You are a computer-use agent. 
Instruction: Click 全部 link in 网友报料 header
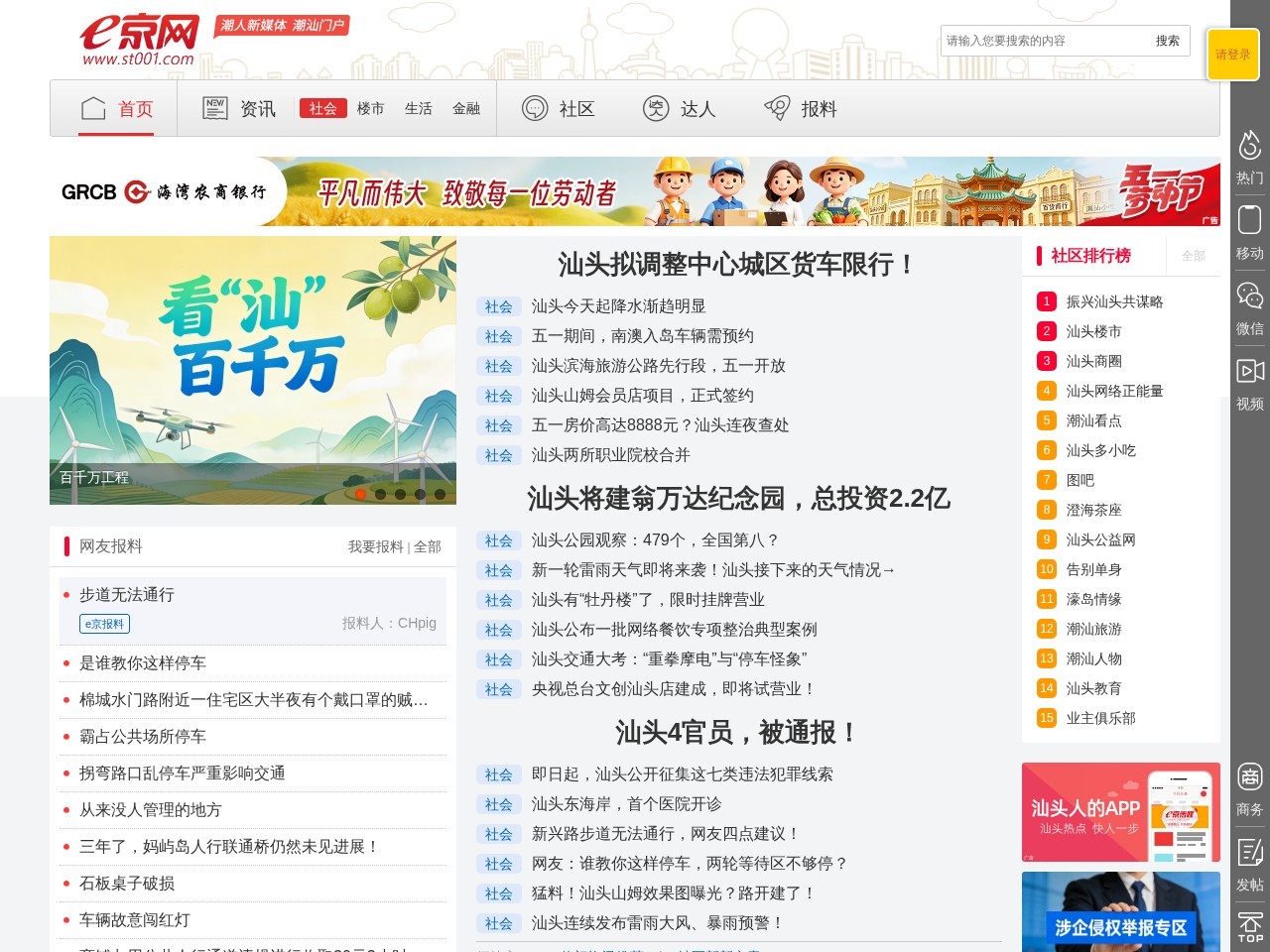[x=428, y=546]
